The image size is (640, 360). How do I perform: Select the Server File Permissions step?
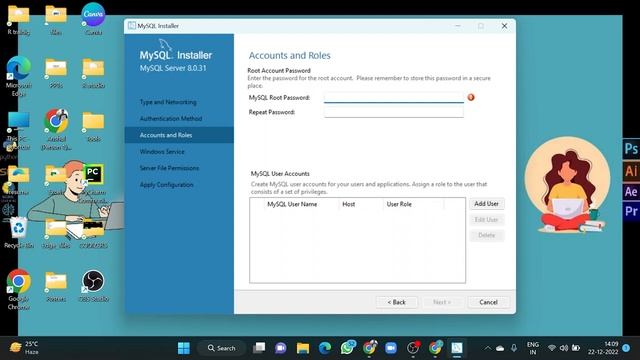click(x=169, y=168)
